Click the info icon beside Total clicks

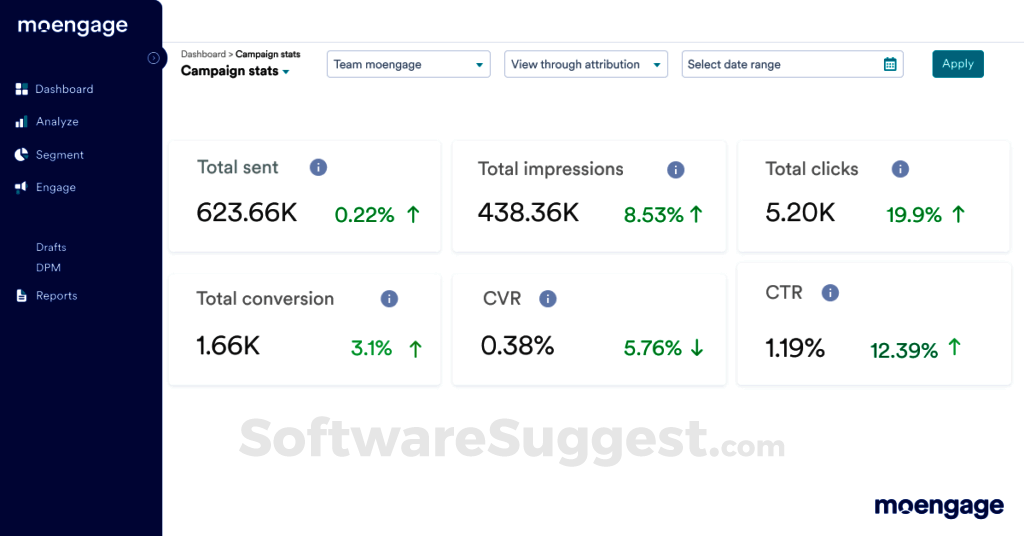[900, 169]
